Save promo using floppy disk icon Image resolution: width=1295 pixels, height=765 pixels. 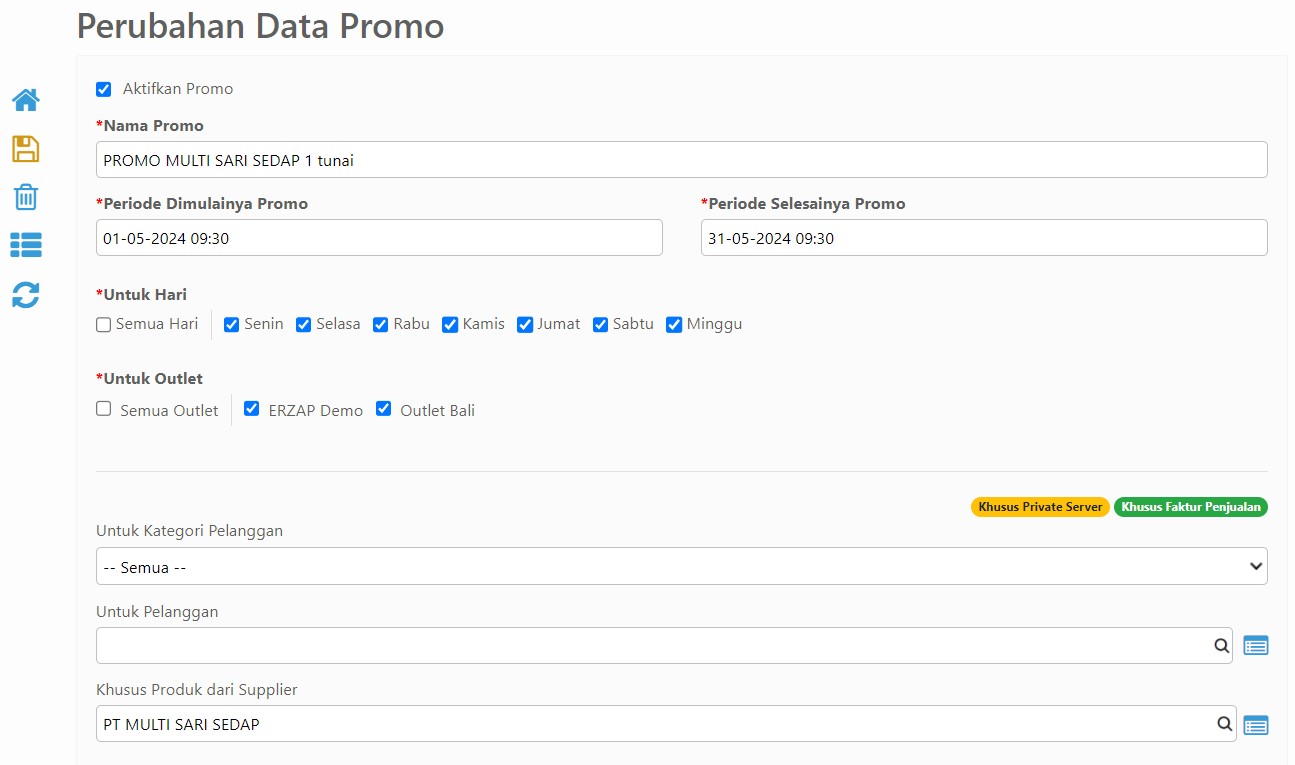click(25, 149)
